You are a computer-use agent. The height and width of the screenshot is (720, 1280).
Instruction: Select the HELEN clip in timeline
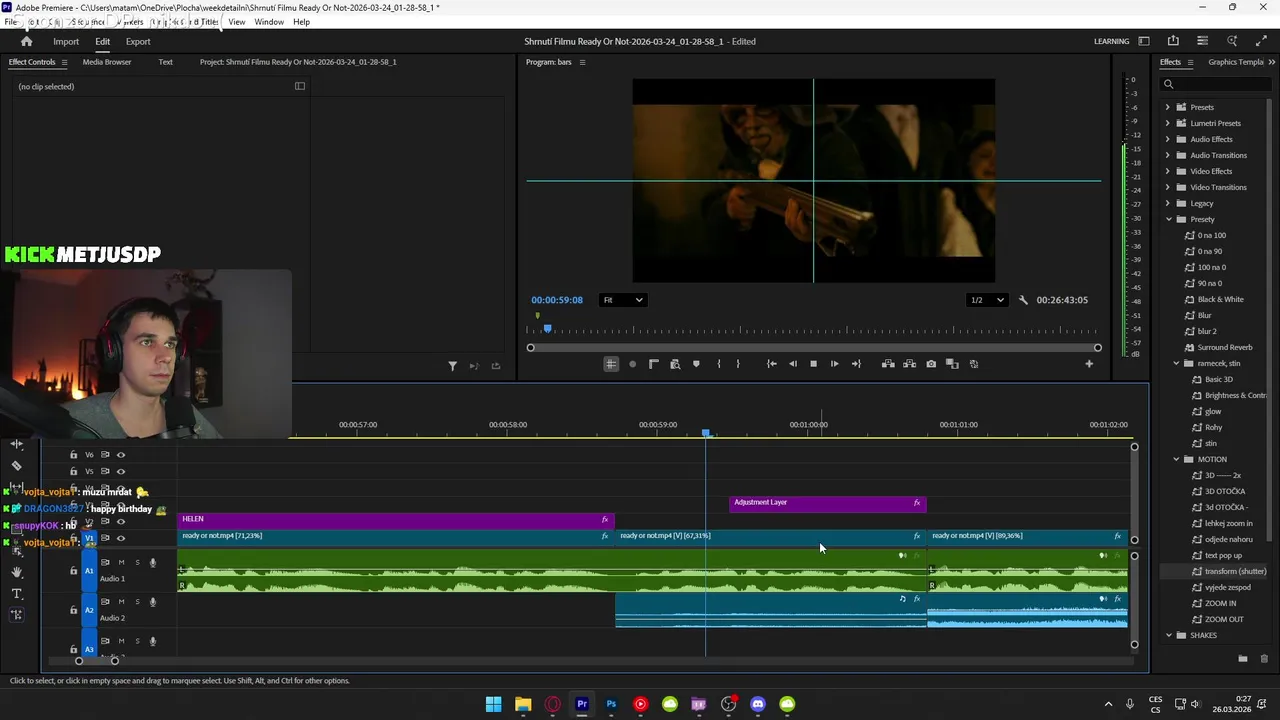pyautogui.click(x=395, y=520)
